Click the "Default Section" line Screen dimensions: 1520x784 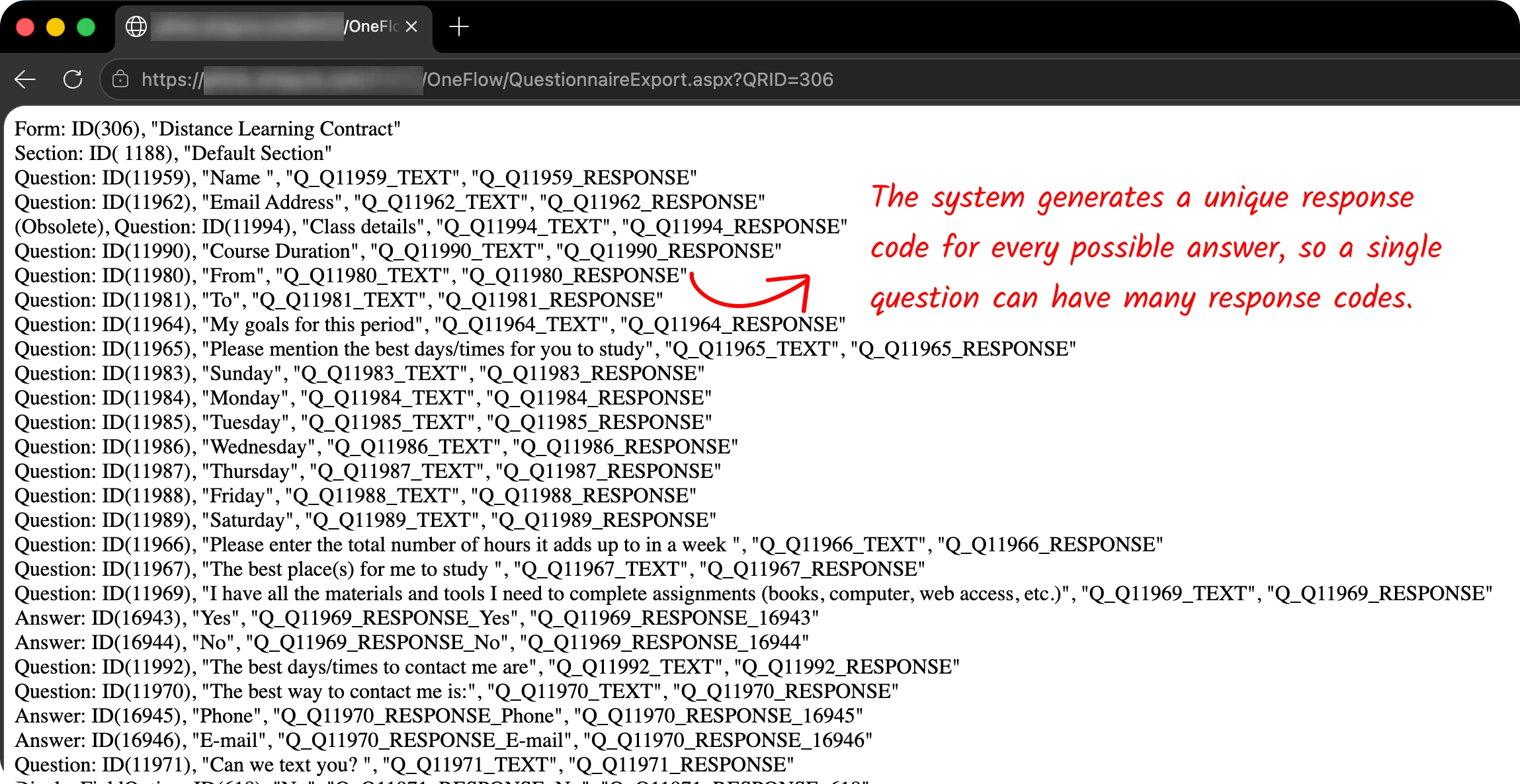coord(173,153)
